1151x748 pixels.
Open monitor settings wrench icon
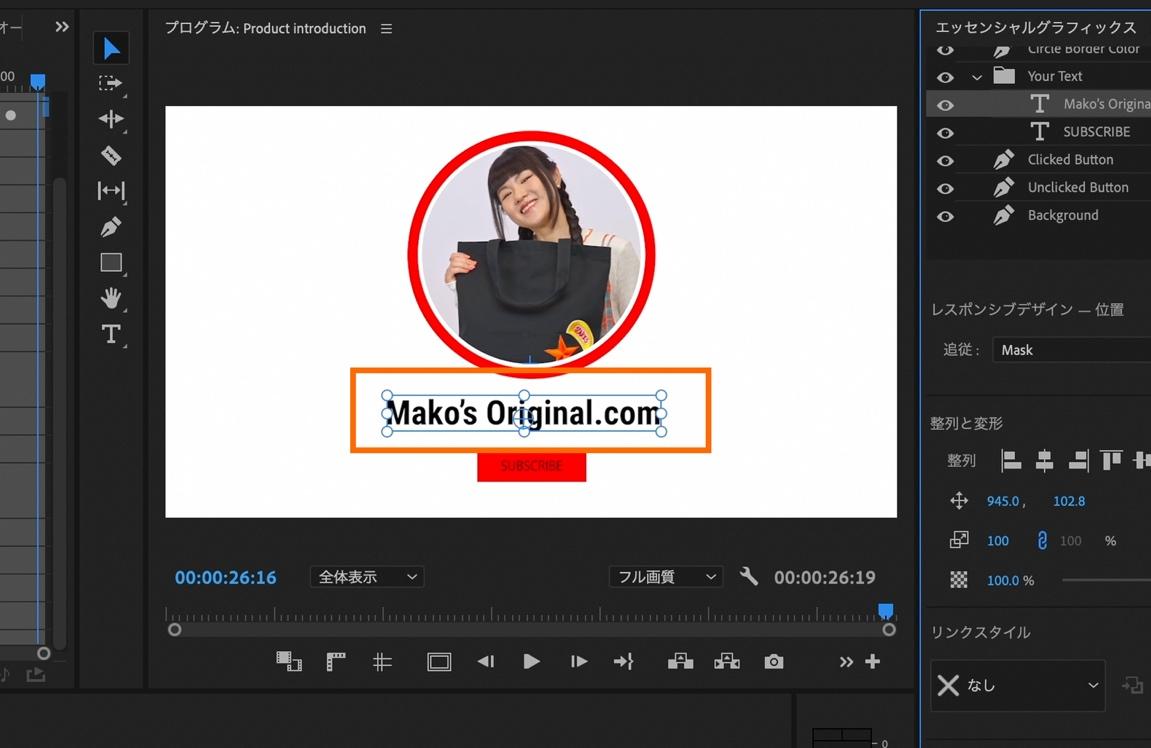749,576
